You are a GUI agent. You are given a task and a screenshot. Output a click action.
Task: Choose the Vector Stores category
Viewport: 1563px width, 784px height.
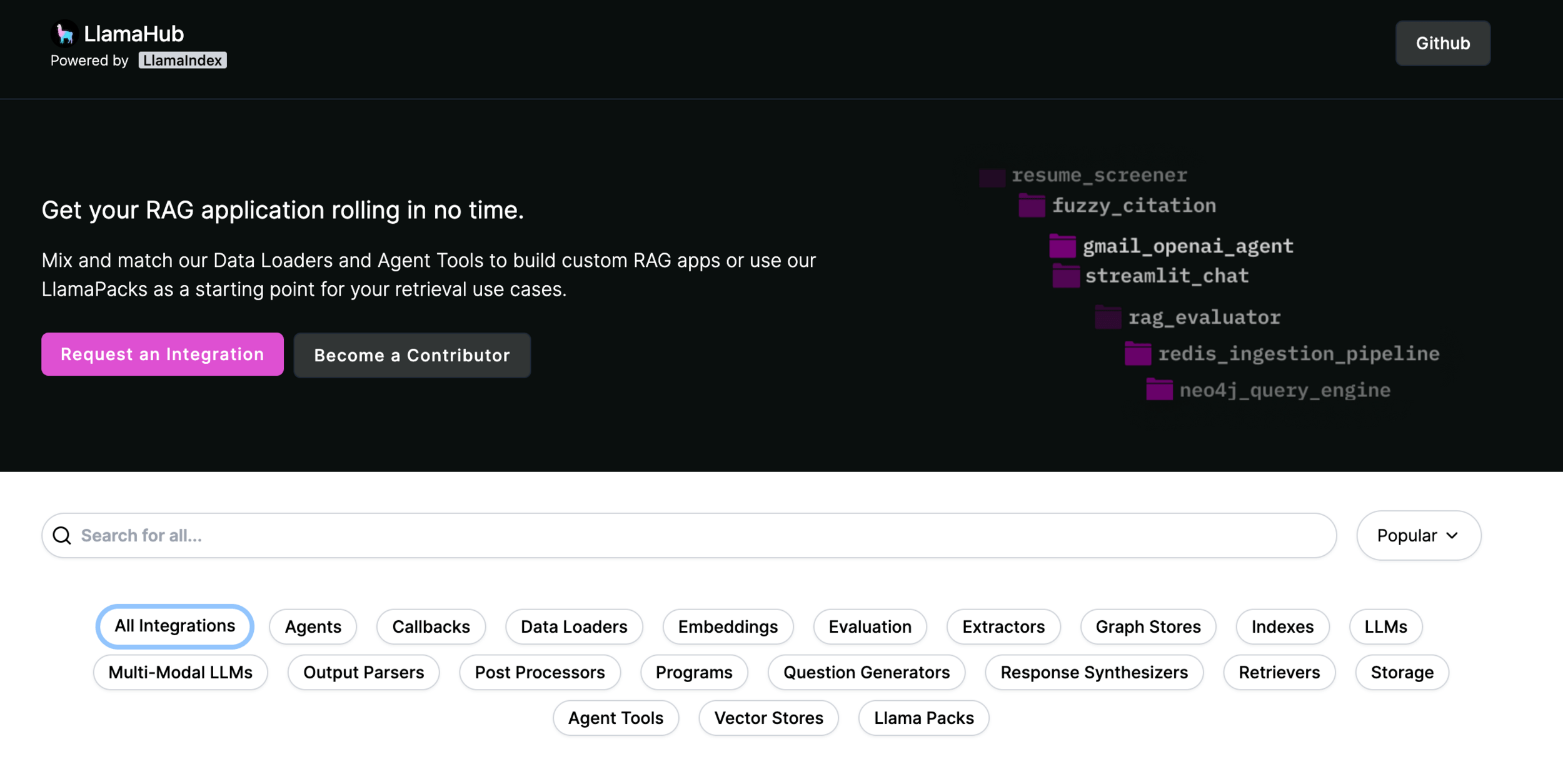[768, 718]
